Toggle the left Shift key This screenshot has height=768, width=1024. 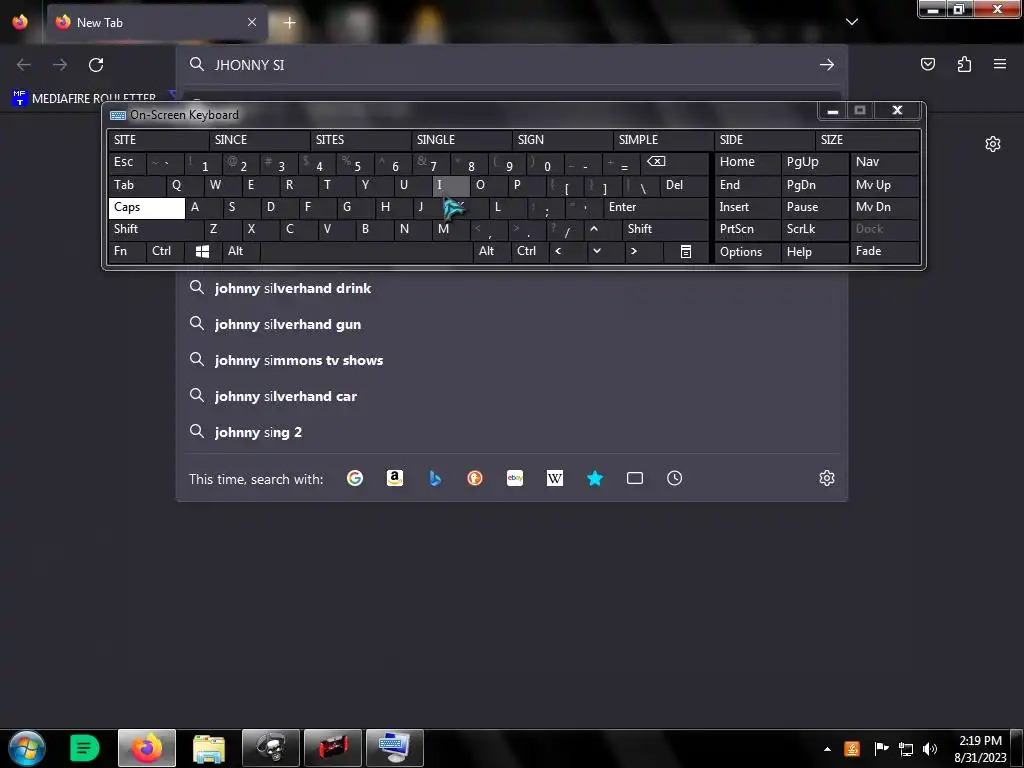pyautogui.click(x=155, y=229)
